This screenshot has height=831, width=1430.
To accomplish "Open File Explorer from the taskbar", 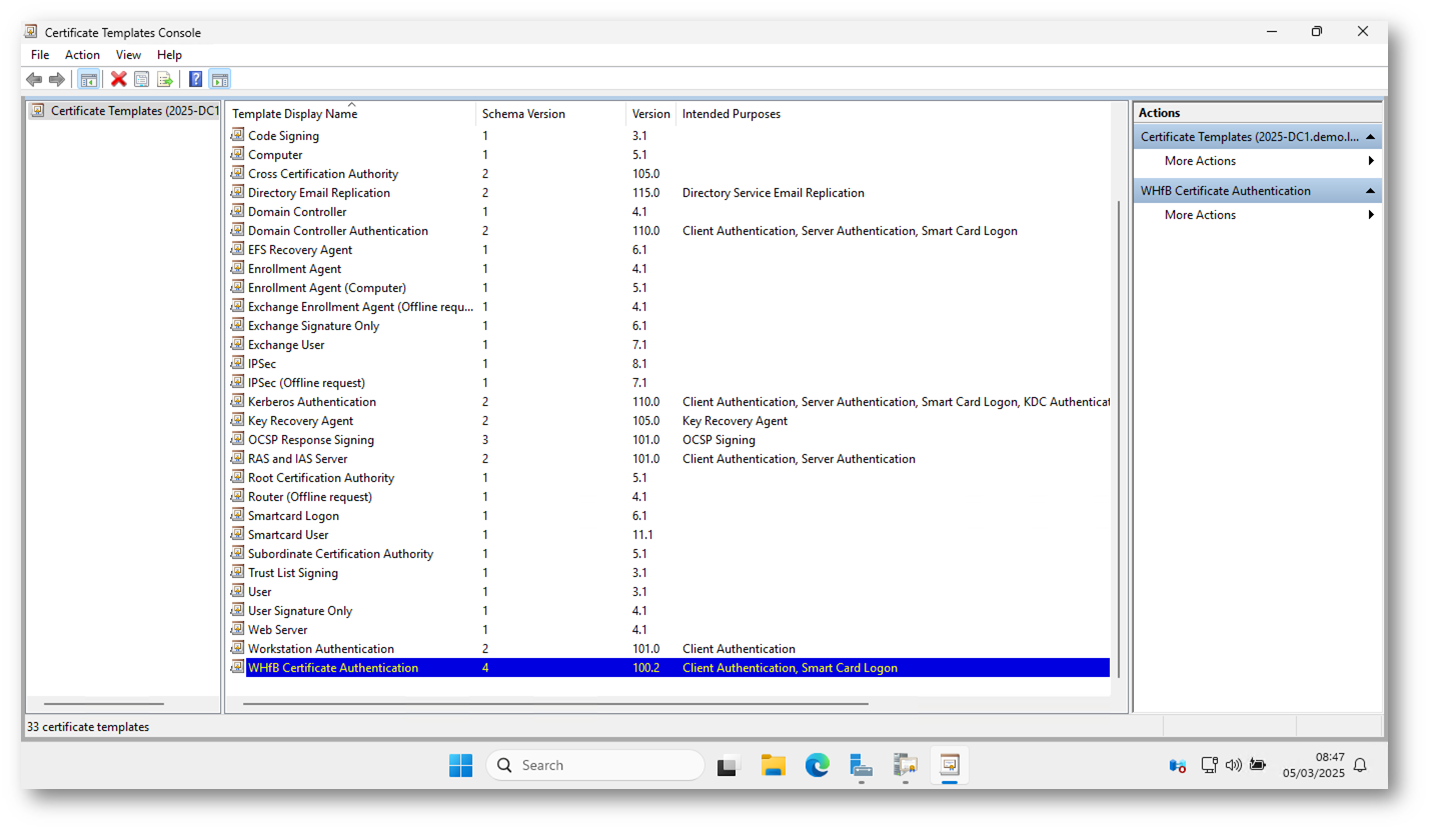I will pyautogui.click(x=773, y=765).
